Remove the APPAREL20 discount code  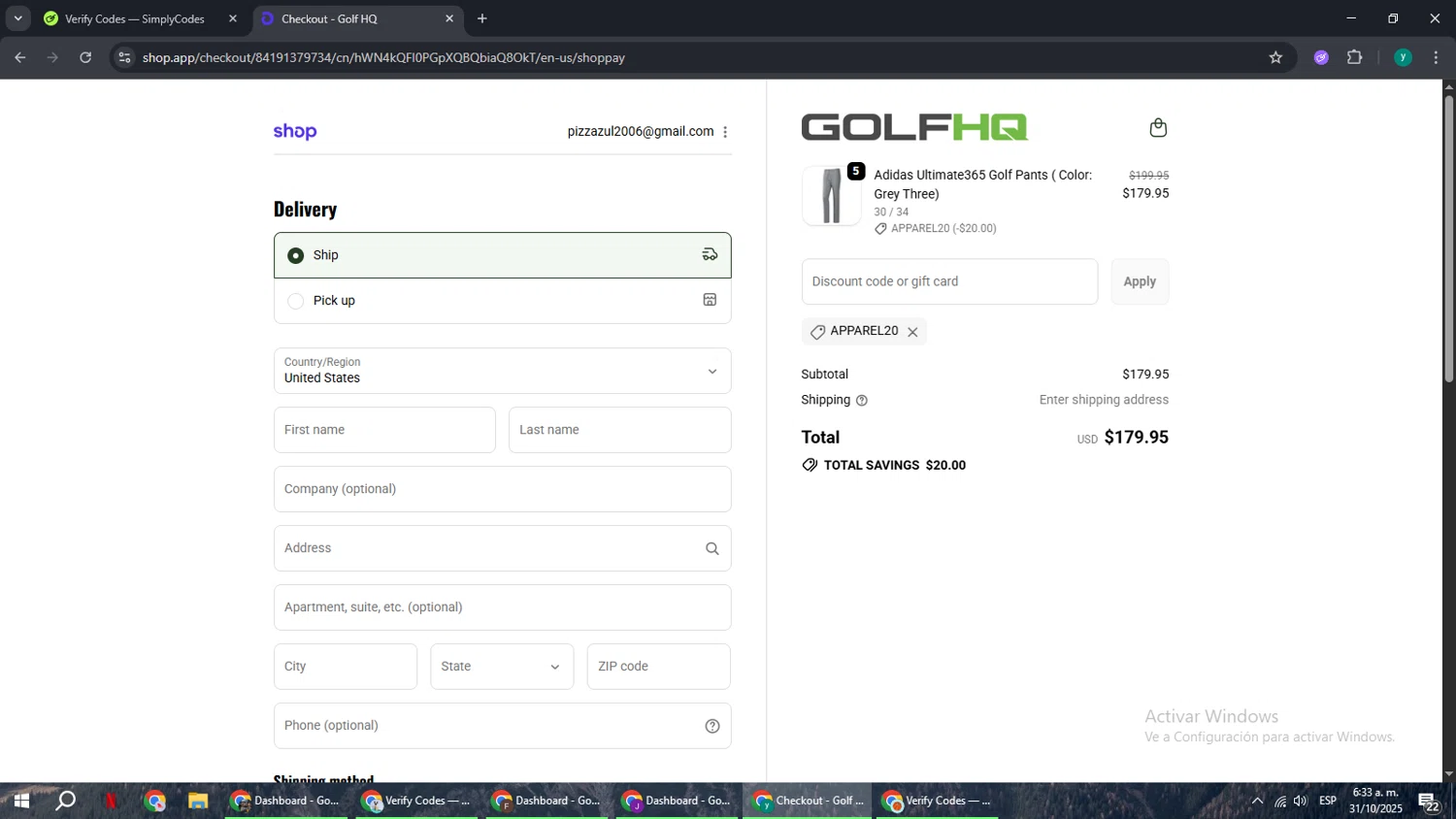coord(912,332)
